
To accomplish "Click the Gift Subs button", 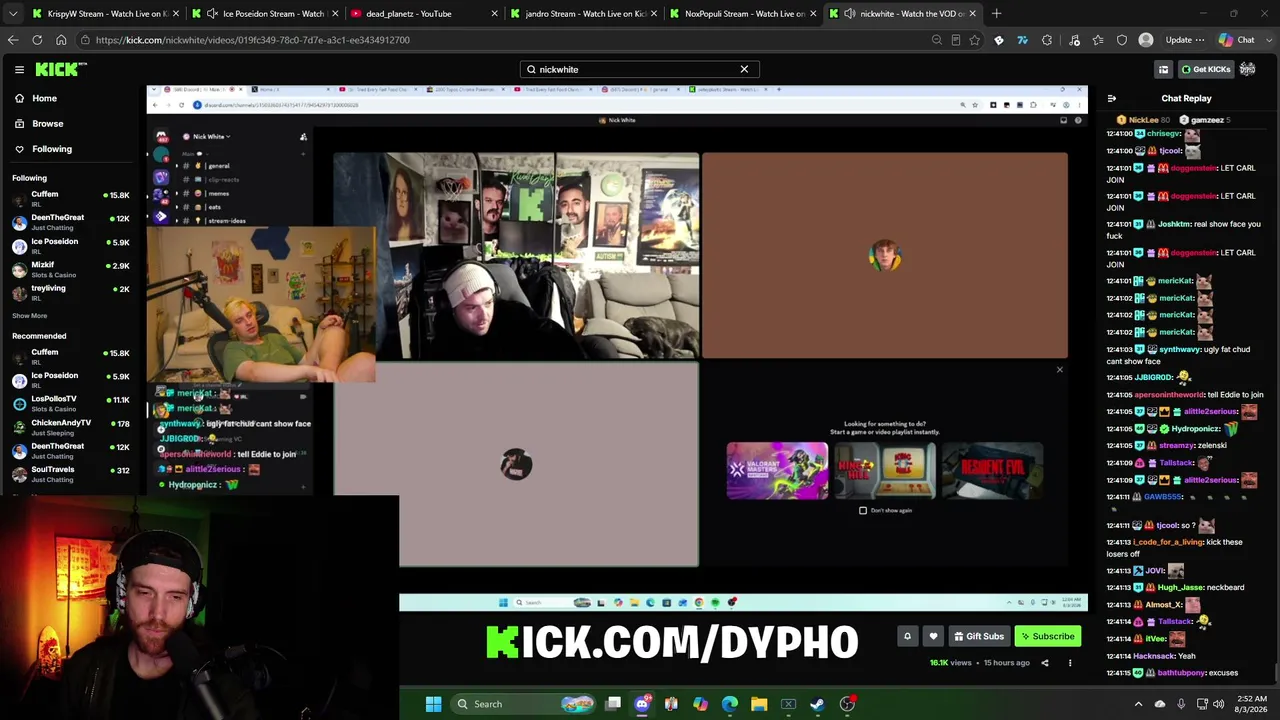I will 978,636.
